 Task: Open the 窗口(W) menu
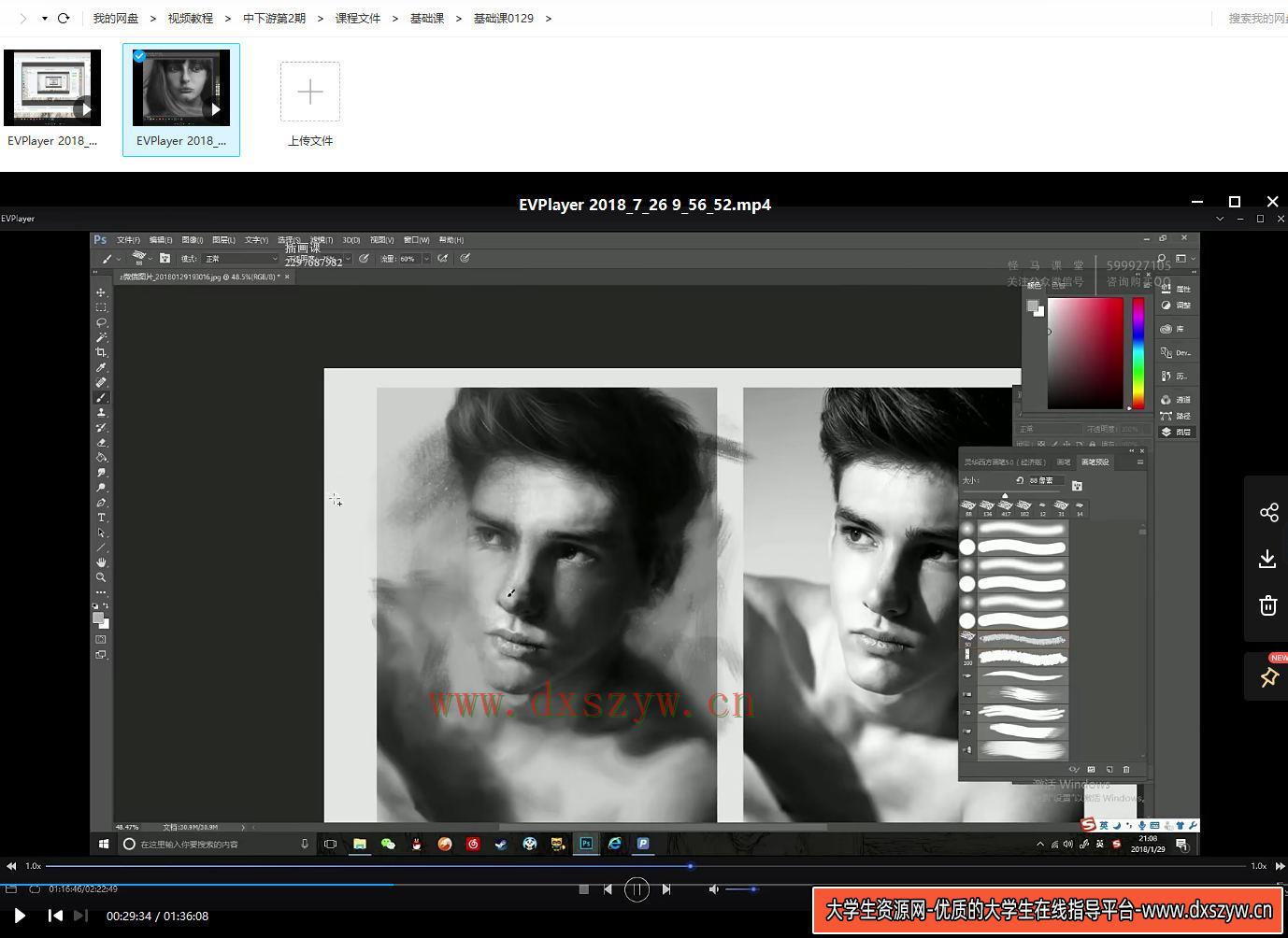417,240
